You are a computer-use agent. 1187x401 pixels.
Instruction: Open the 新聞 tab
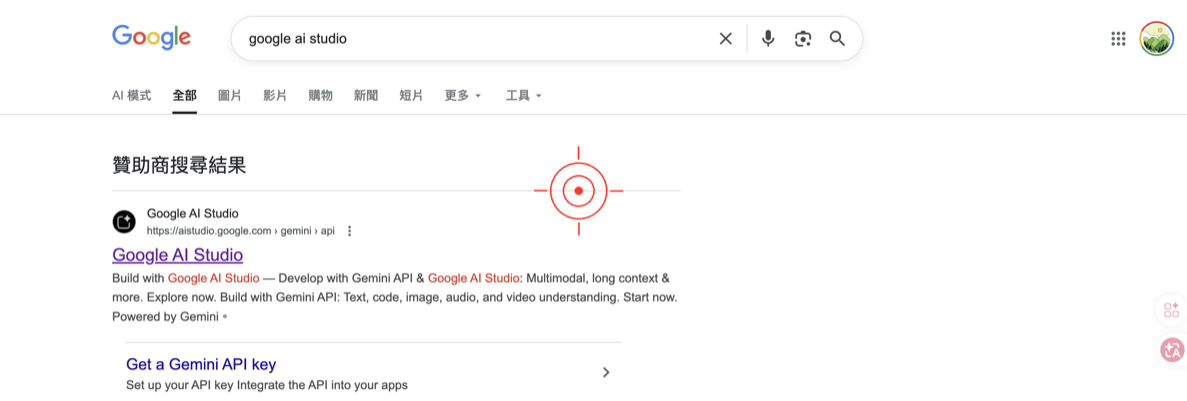pyautogui.click(x=366, y=95)
